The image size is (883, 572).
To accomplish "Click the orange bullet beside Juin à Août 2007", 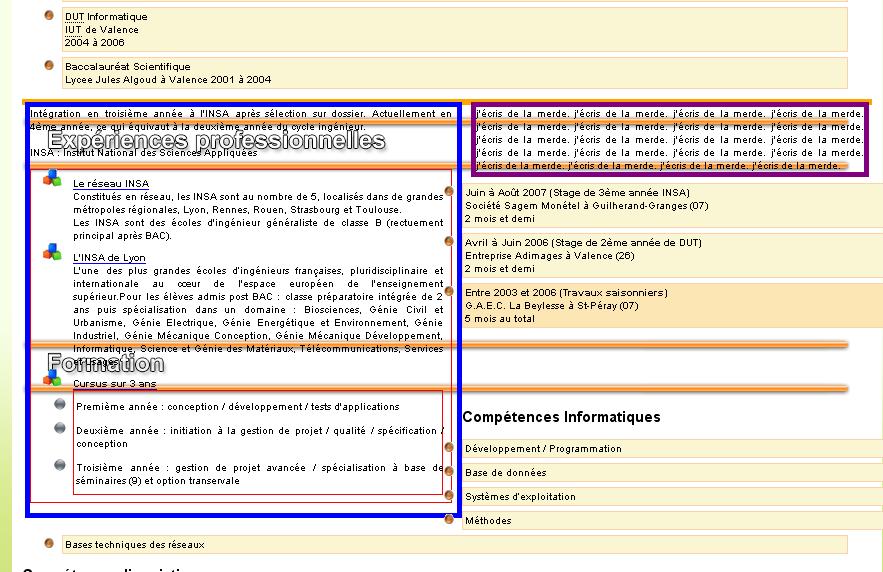I will [449, 191].
